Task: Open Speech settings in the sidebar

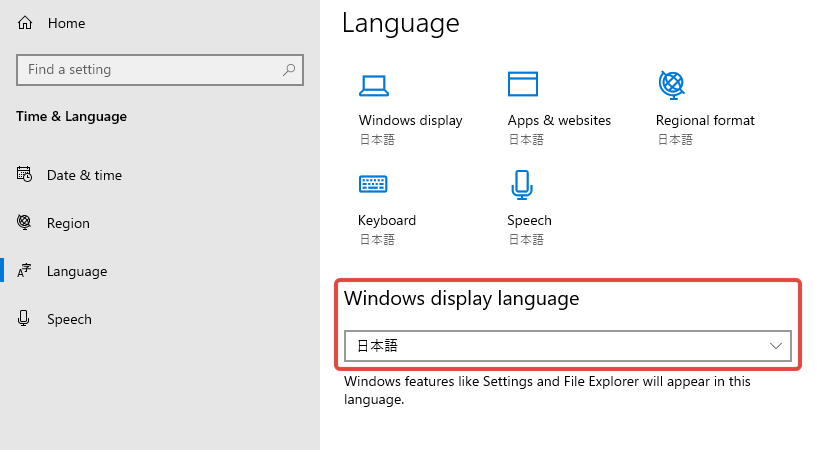Action: click(69, 320)
